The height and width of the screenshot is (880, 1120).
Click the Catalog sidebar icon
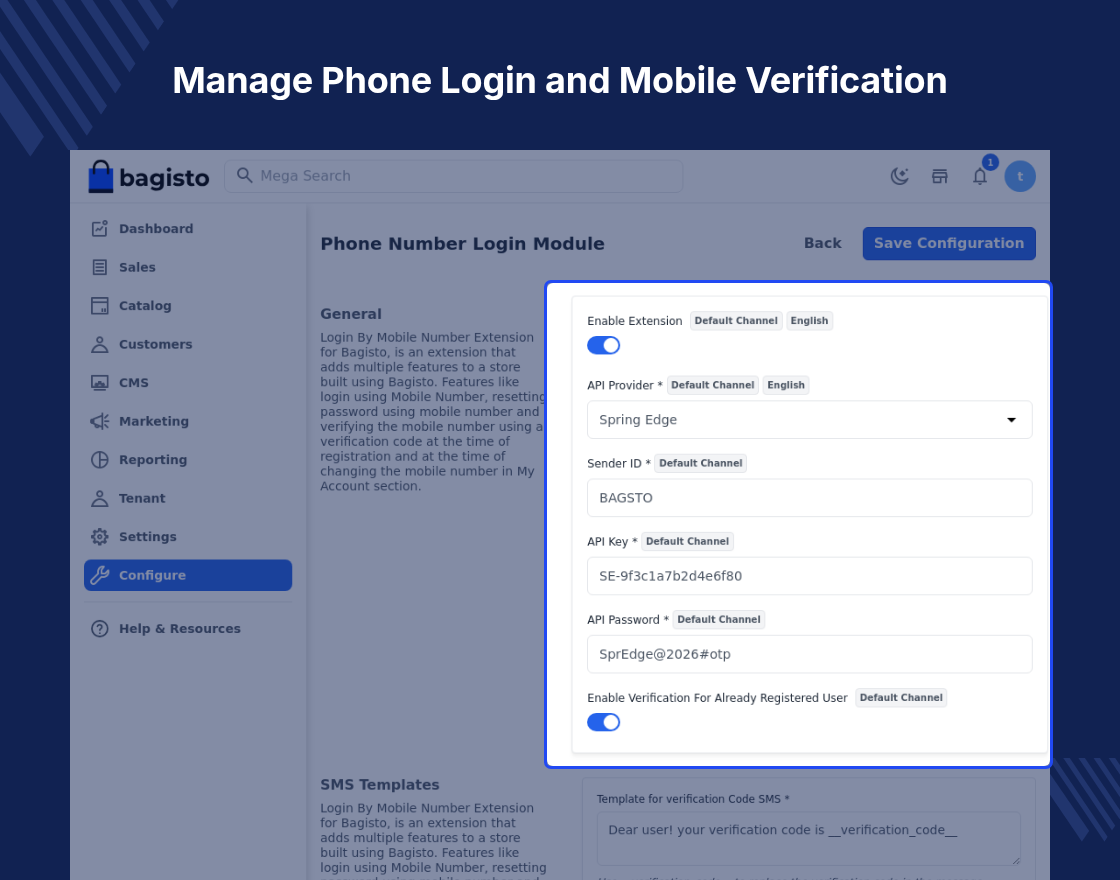(100, 306)
